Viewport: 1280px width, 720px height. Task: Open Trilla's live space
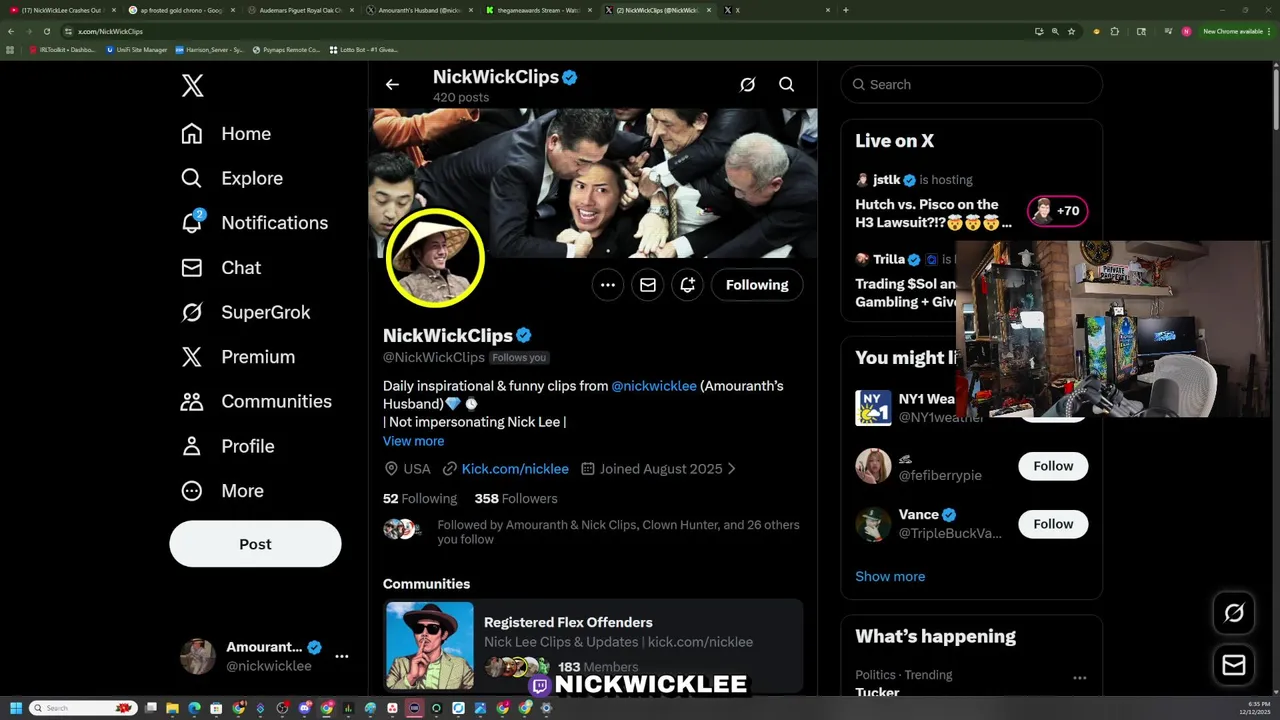click(x=905, y=284)
